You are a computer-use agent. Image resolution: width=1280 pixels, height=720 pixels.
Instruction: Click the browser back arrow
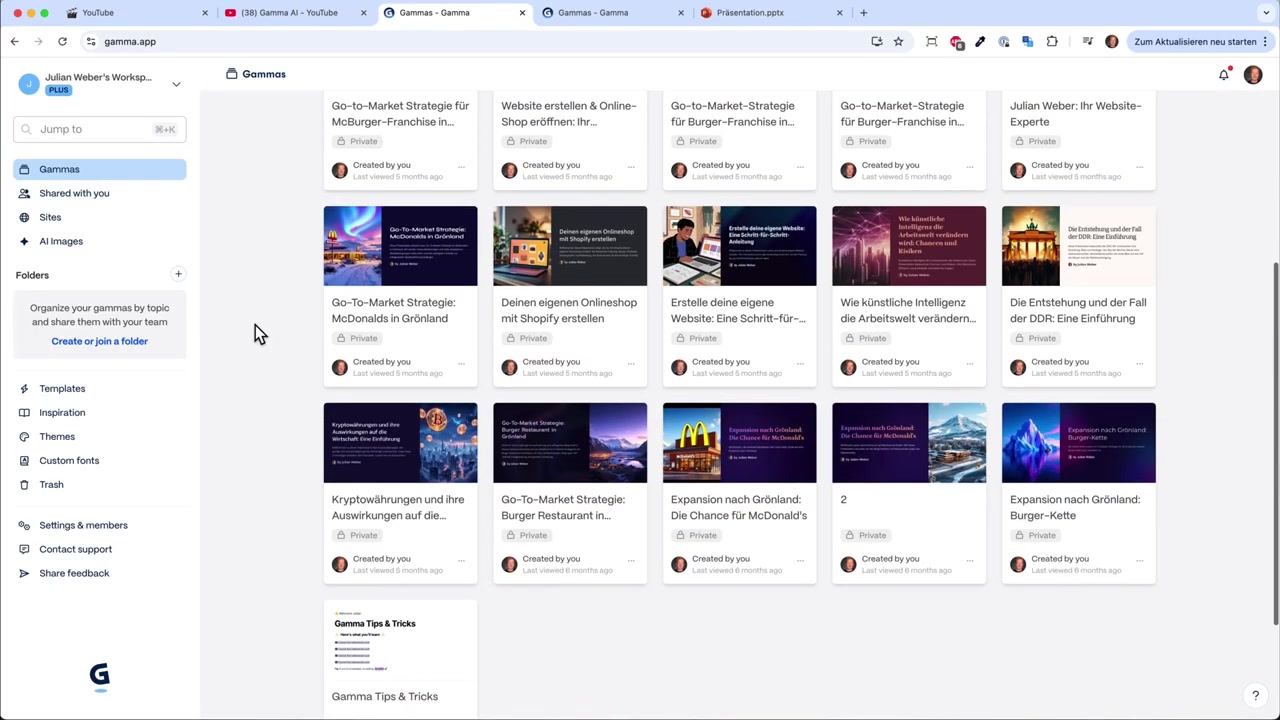pyautogui.click(x=14, y=41)
